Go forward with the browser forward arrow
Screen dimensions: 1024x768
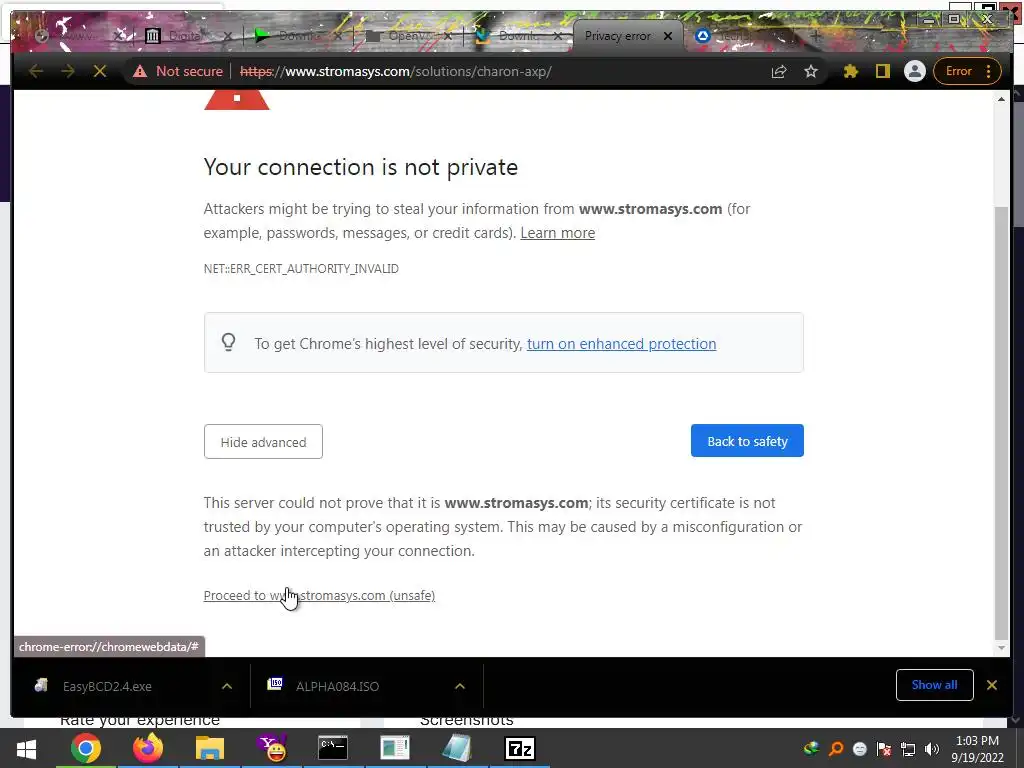click(x=68, y=71)
